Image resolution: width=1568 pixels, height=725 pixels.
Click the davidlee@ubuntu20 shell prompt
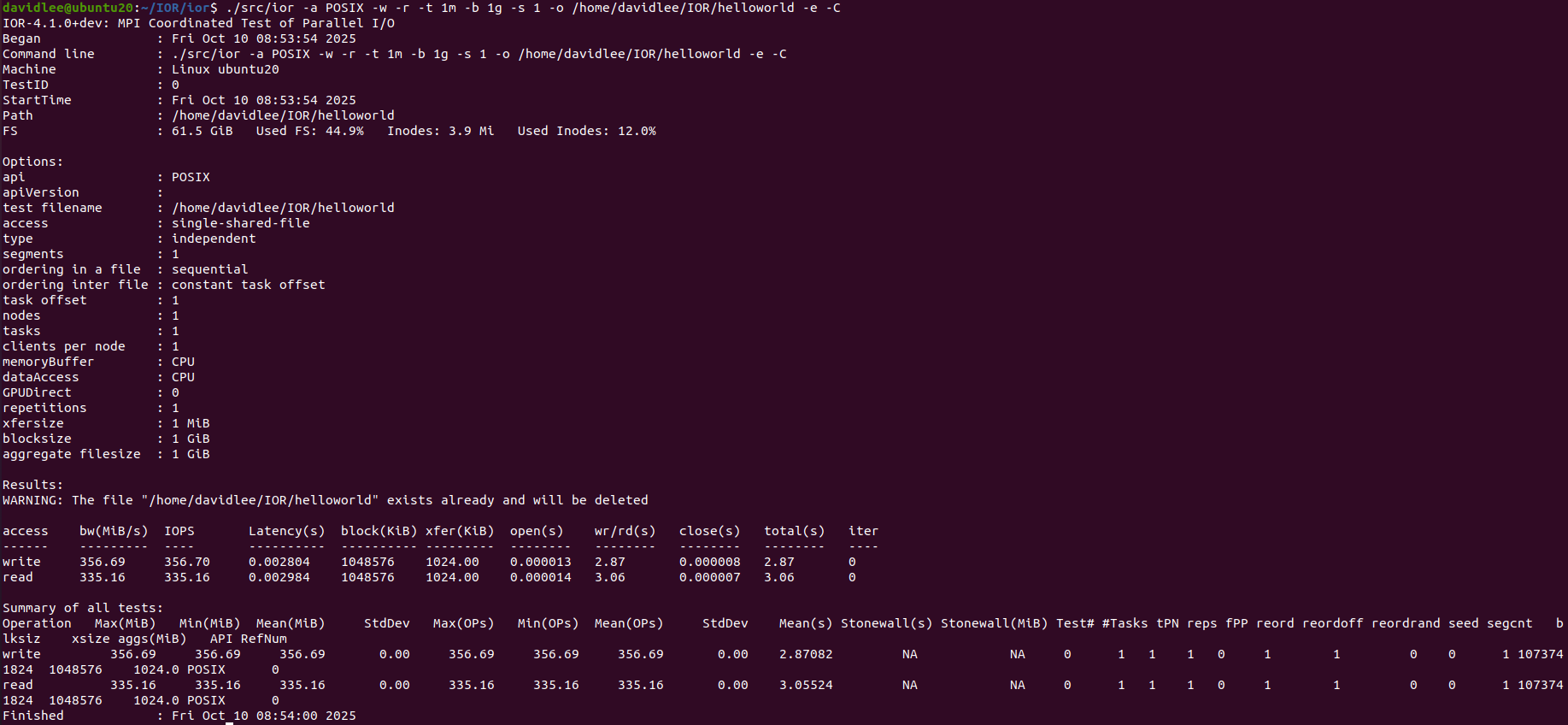click(68, 8)
